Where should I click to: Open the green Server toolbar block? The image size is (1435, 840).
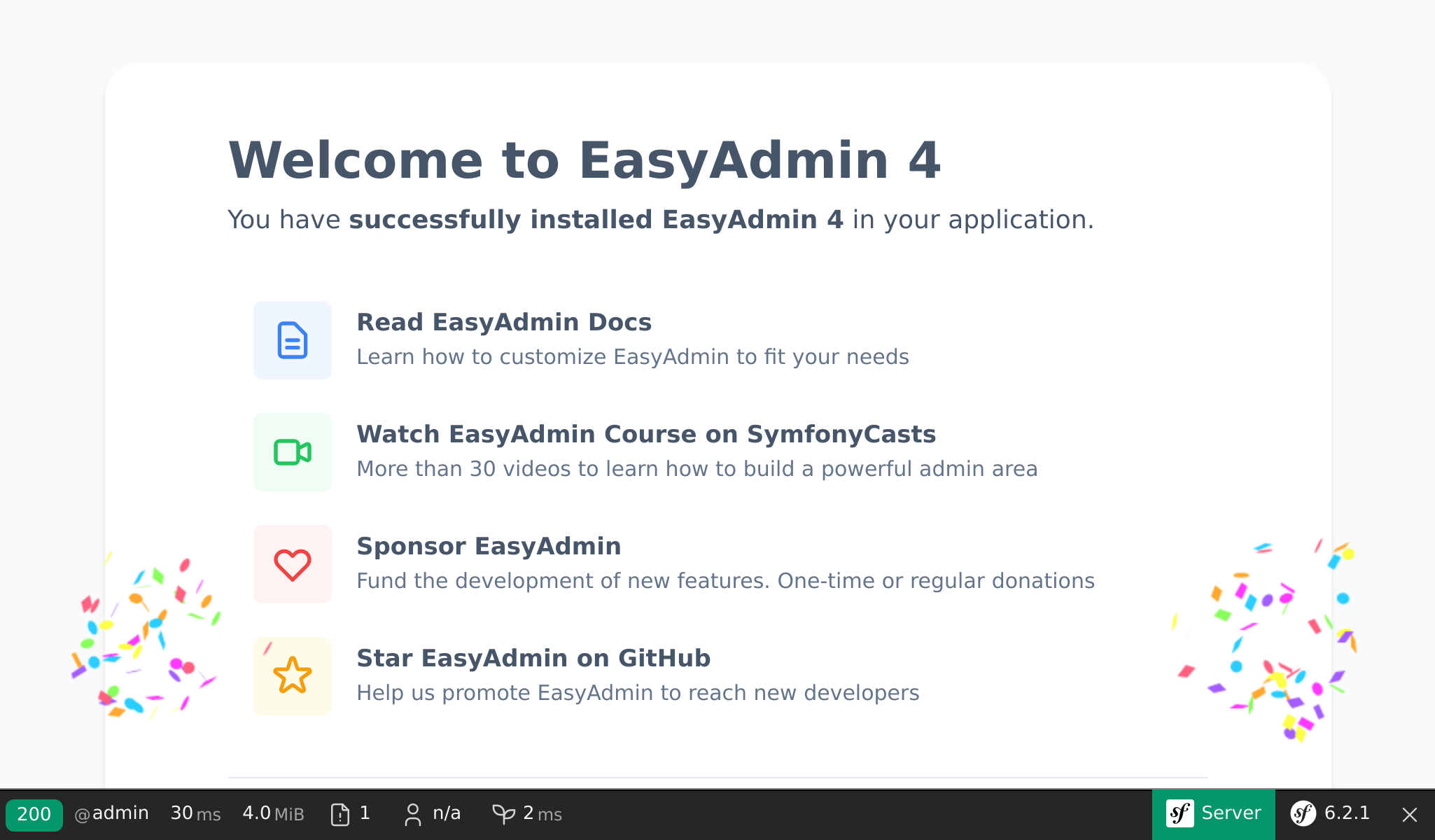[1213, 814]
